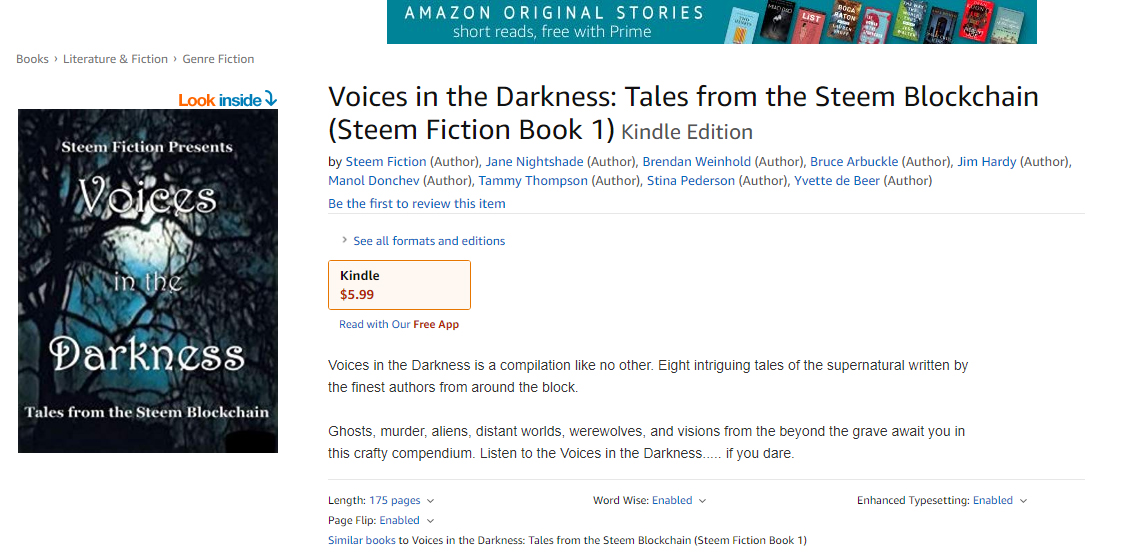Select the Kindle $5.99 format option

399,285
